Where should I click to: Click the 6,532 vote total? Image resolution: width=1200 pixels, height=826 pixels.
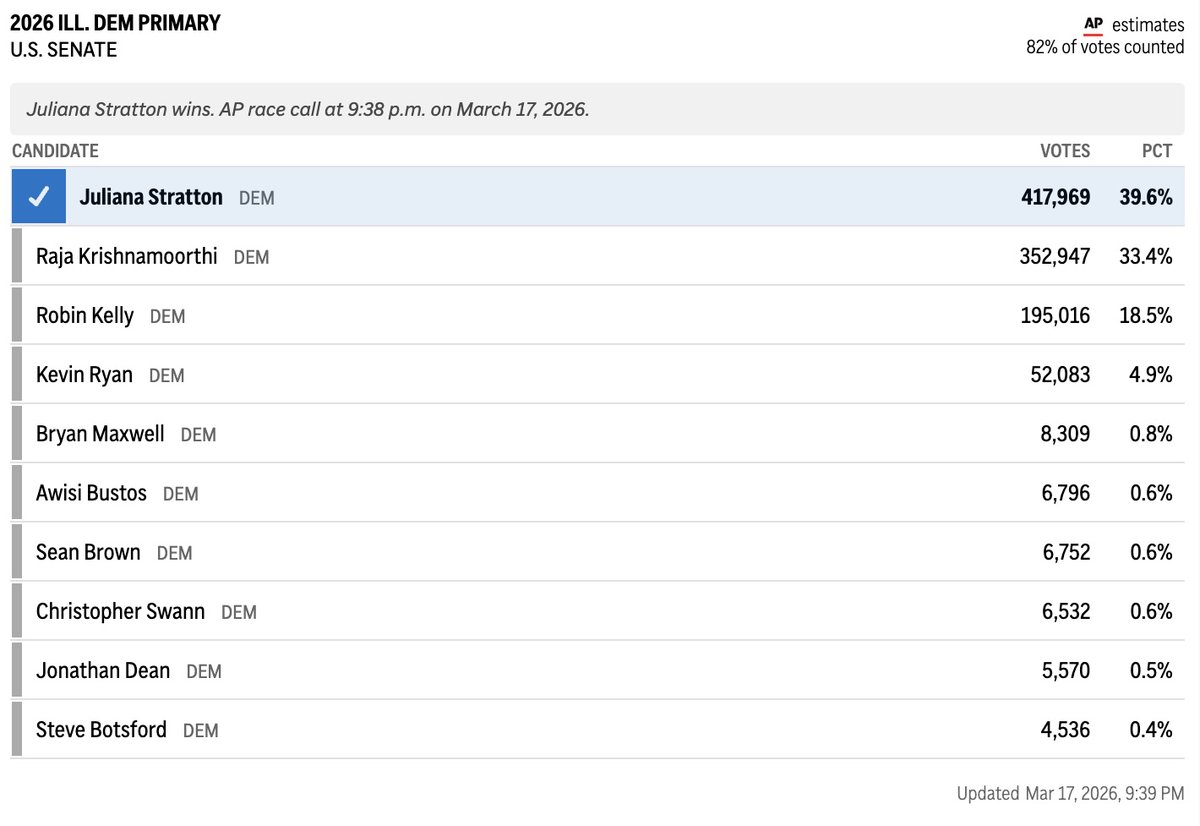coord(1066,611)
